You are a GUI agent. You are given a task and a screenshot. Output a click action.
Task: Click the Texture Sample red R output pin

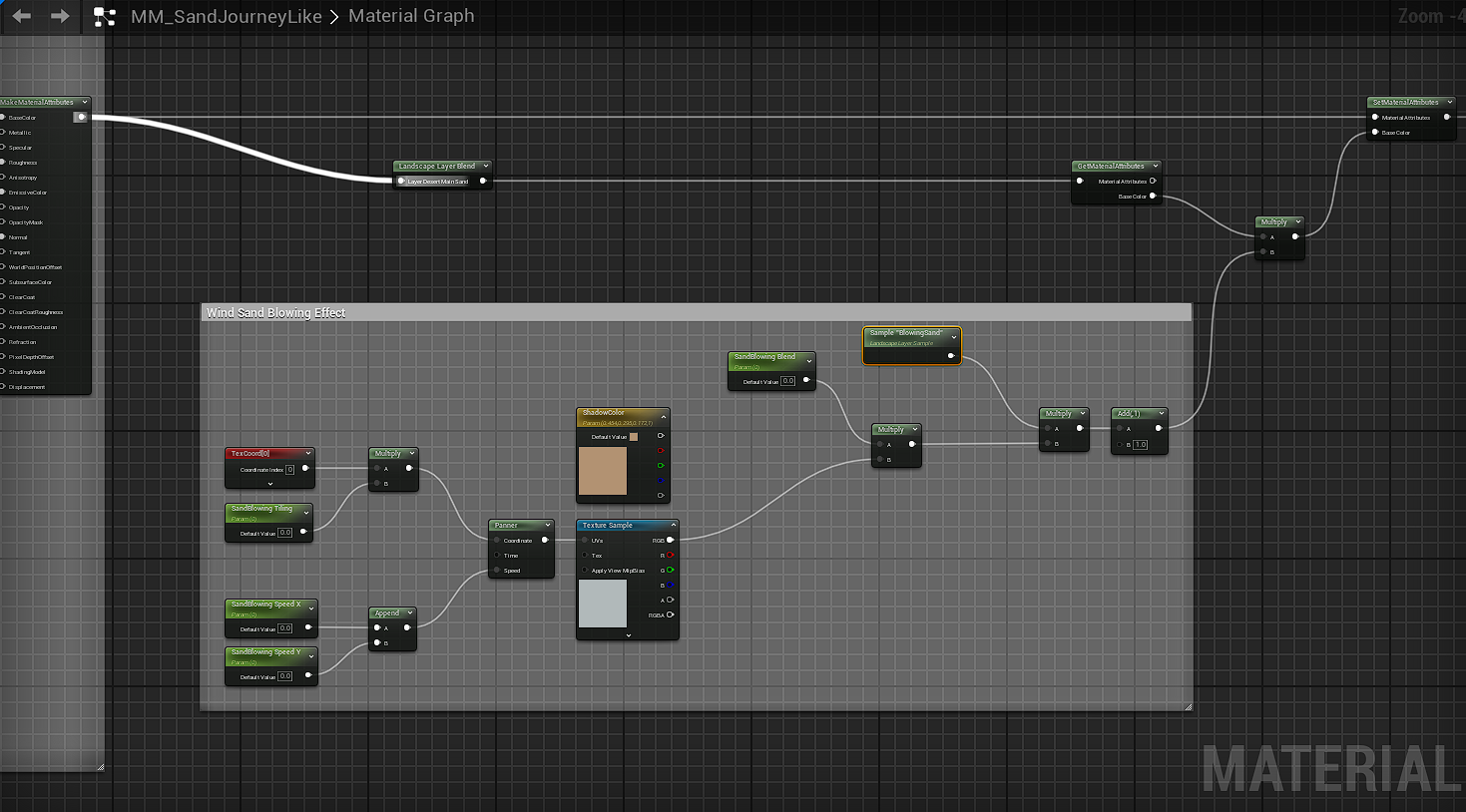(670, 556)
